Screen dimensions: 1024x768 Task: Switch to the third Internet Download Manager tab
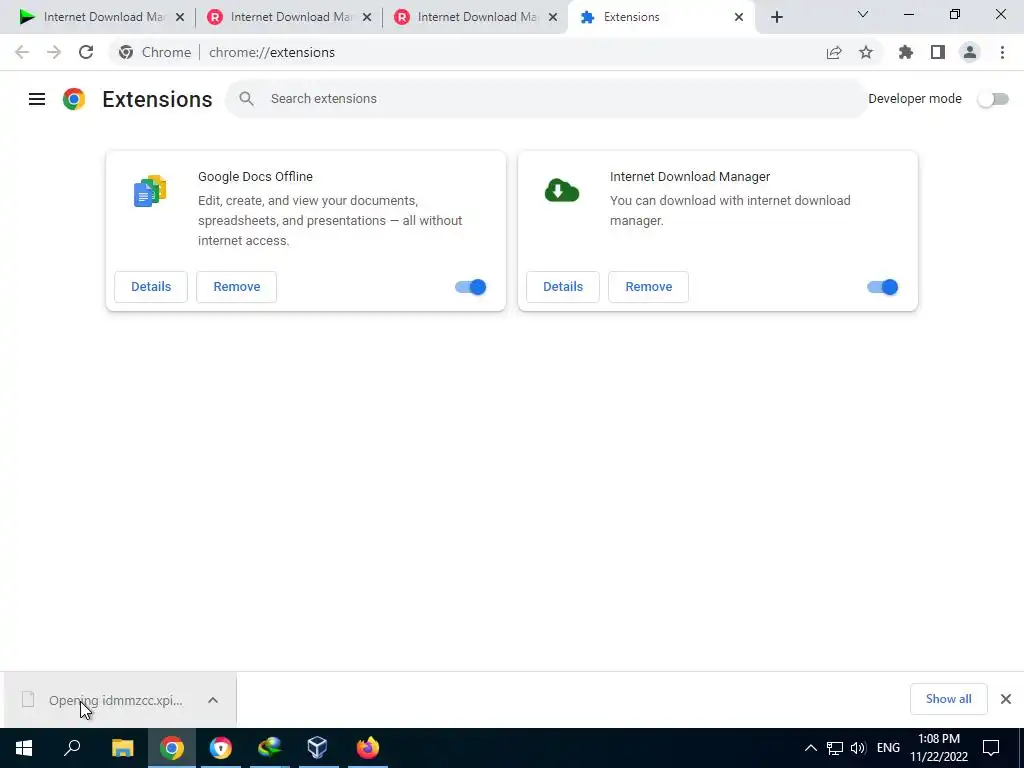coord(474,17)
